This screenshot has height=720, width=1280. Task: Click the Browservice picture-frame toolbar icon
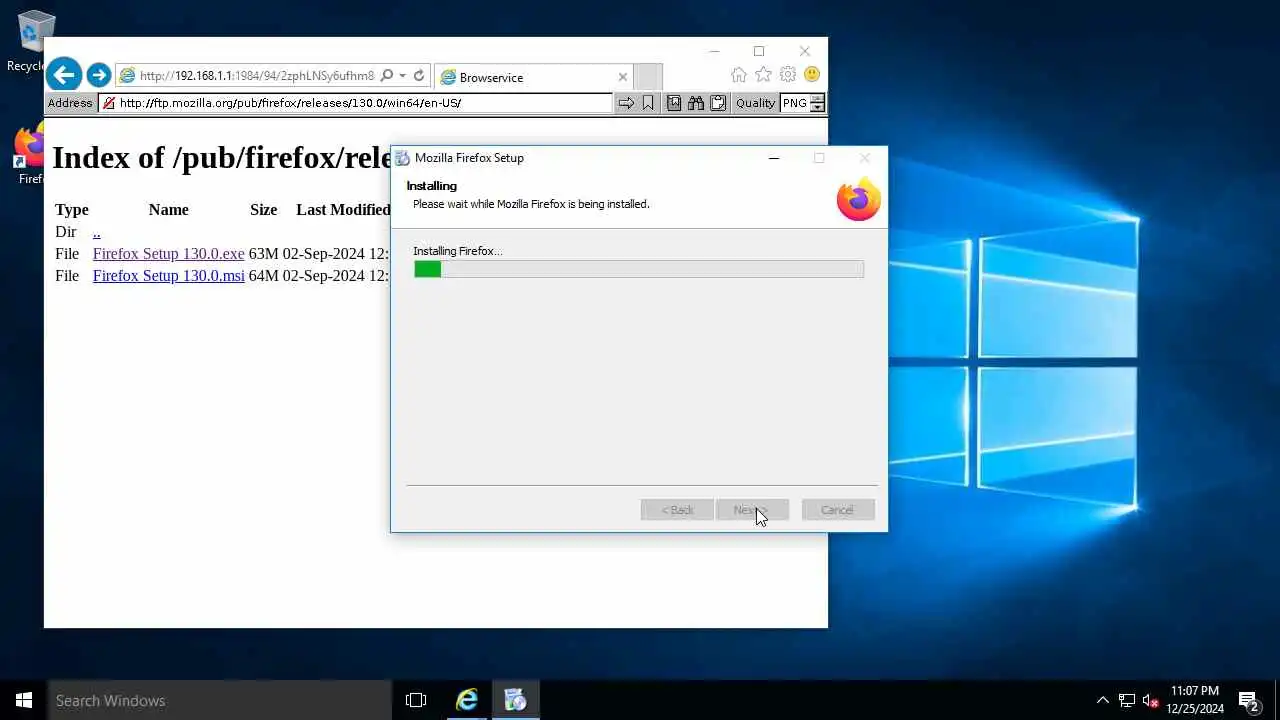(674, 103)
